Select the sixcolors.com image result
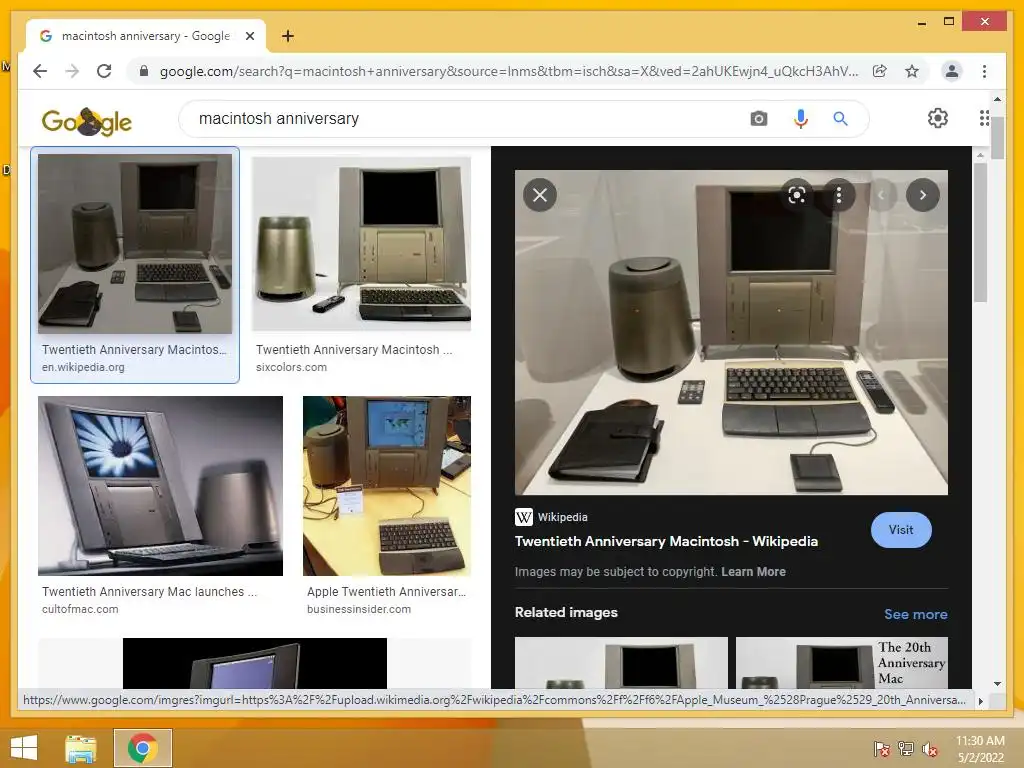 click(361, 243)
